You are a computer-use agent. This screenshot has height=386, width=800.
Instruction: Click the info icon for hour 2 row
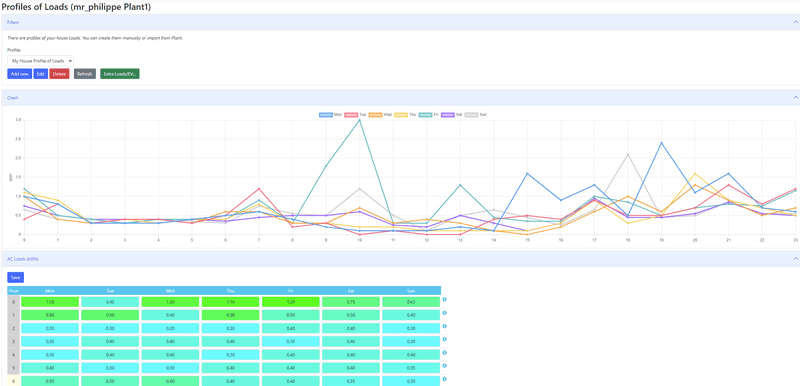(444, 326)
